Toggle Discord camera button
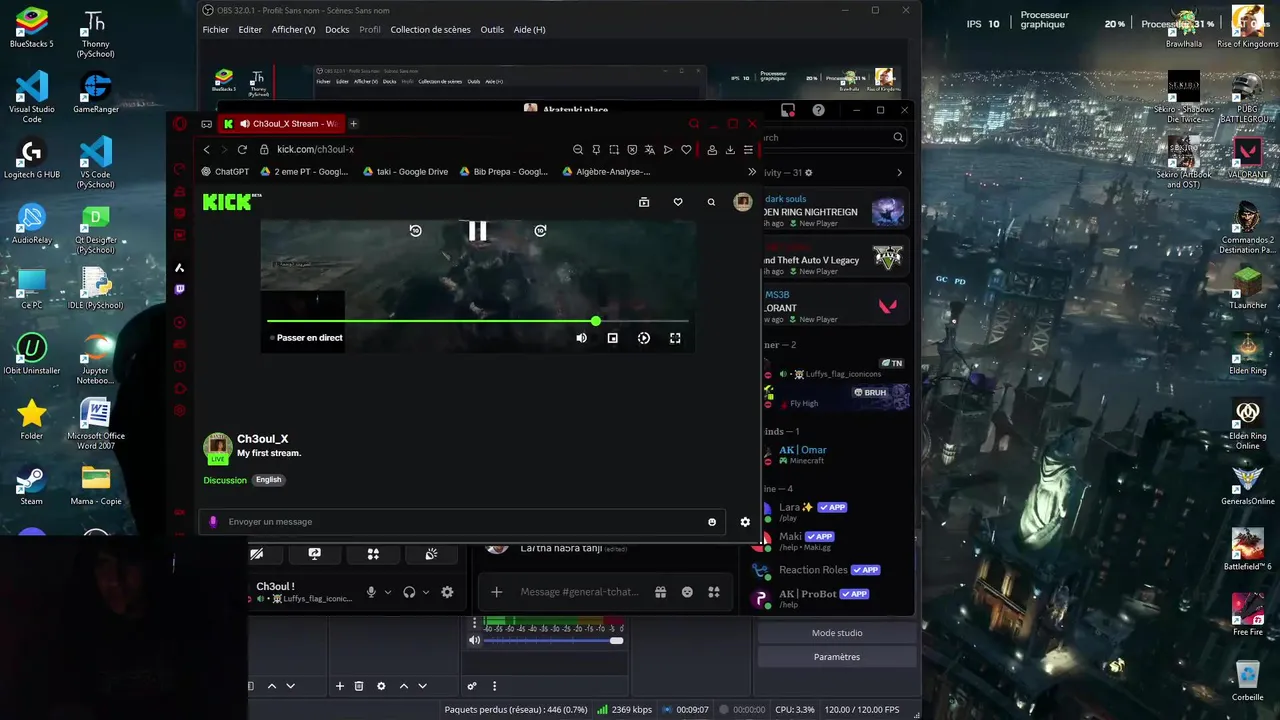This screenshot has width=1280, height=720. (257, 554)
